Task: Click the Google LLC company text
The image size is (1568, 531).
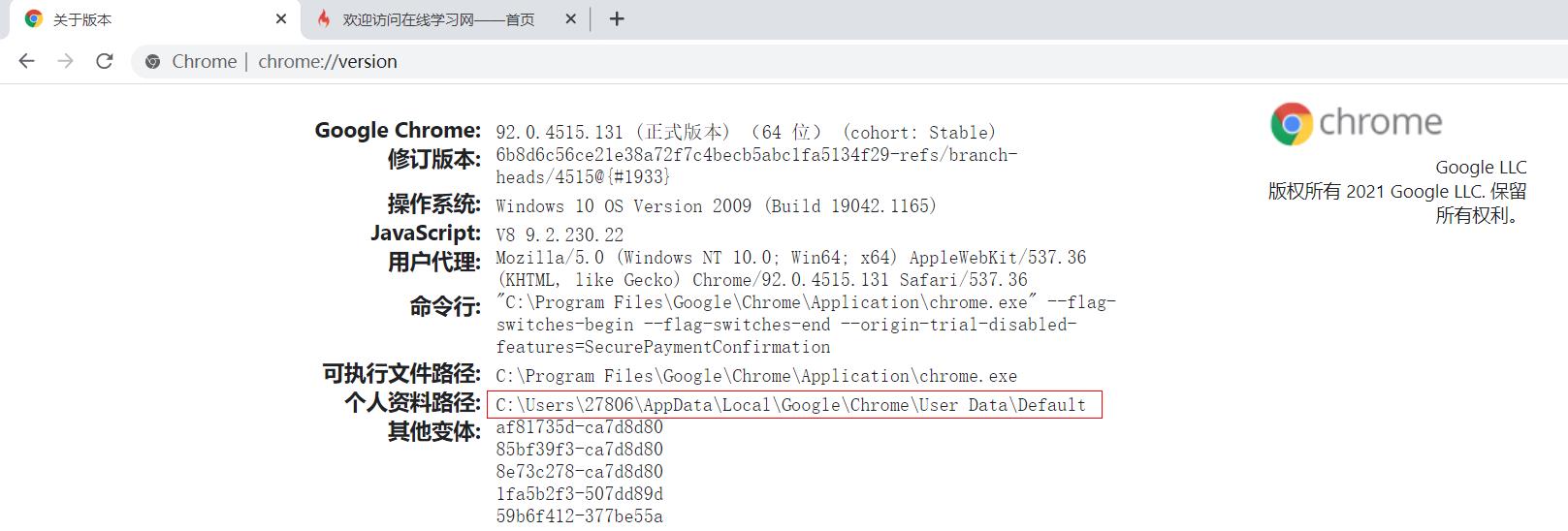Action: coord(1481,168)
